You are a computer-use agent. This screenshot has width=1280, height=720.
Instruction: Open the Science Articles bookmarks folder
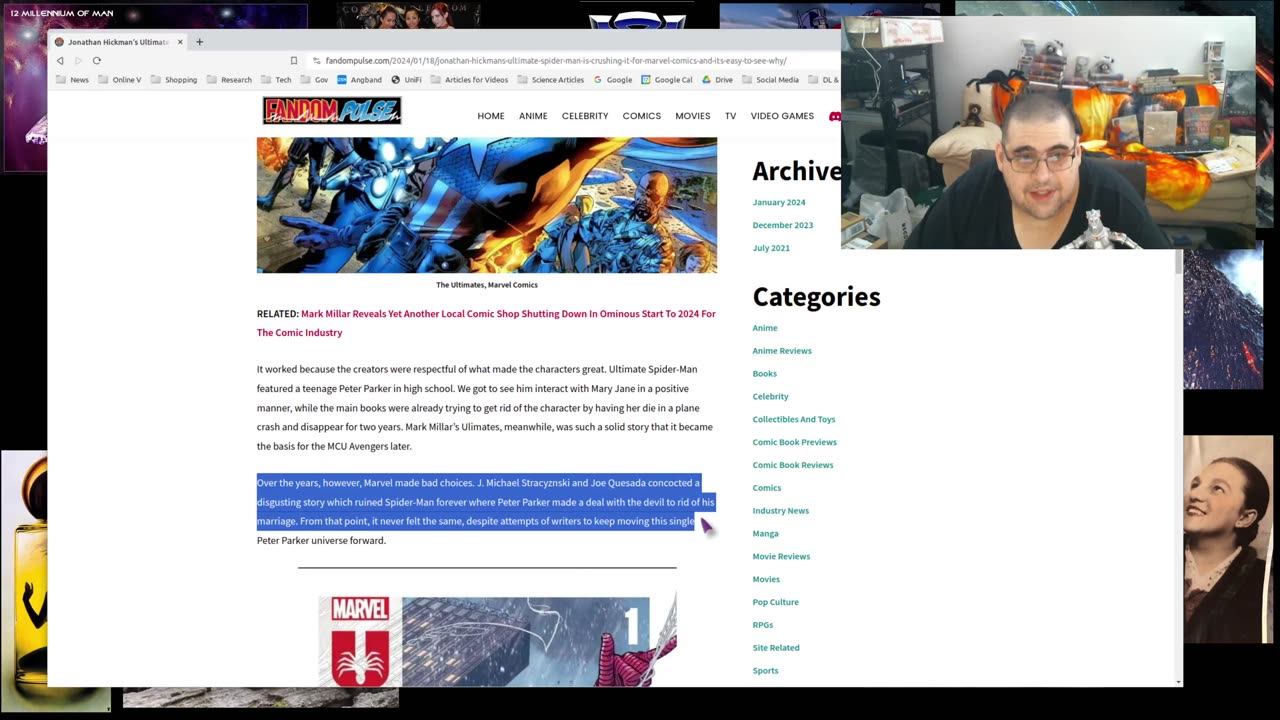click(550, 80)
